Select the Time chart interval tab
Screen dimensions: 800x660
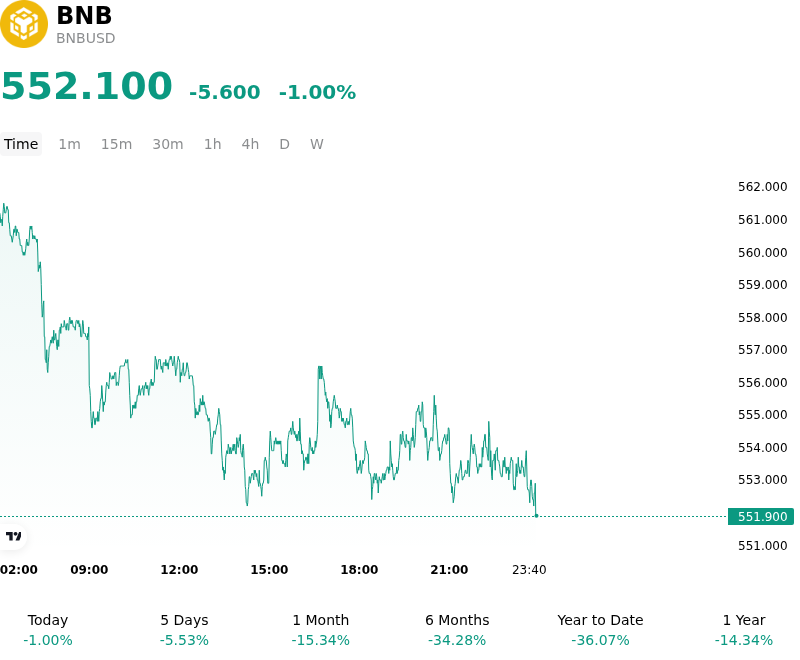21,144
